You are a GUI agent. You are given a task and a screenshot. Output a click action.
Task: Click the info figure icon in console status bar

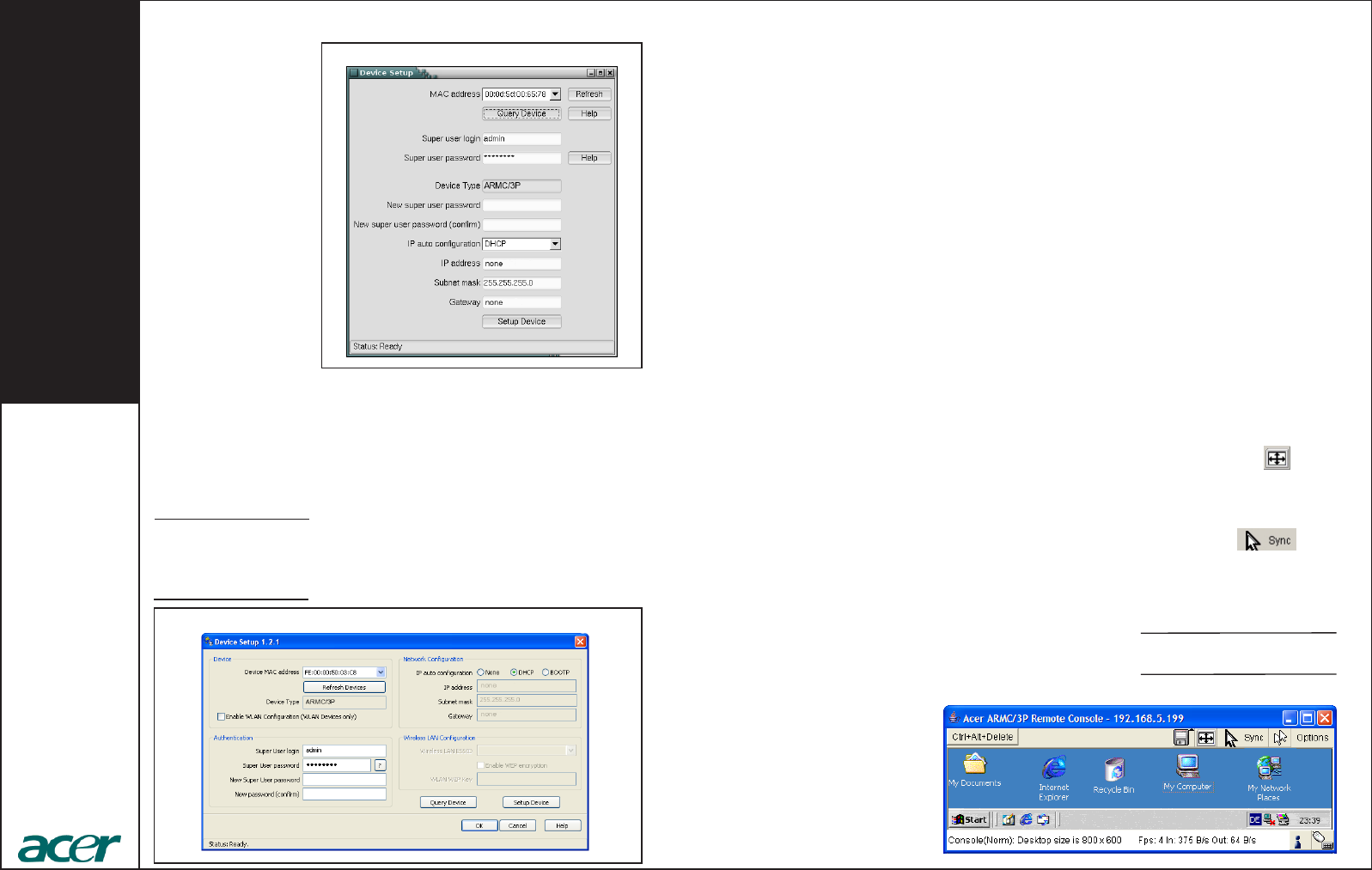pyautogui.click(x=1298, y=841)
